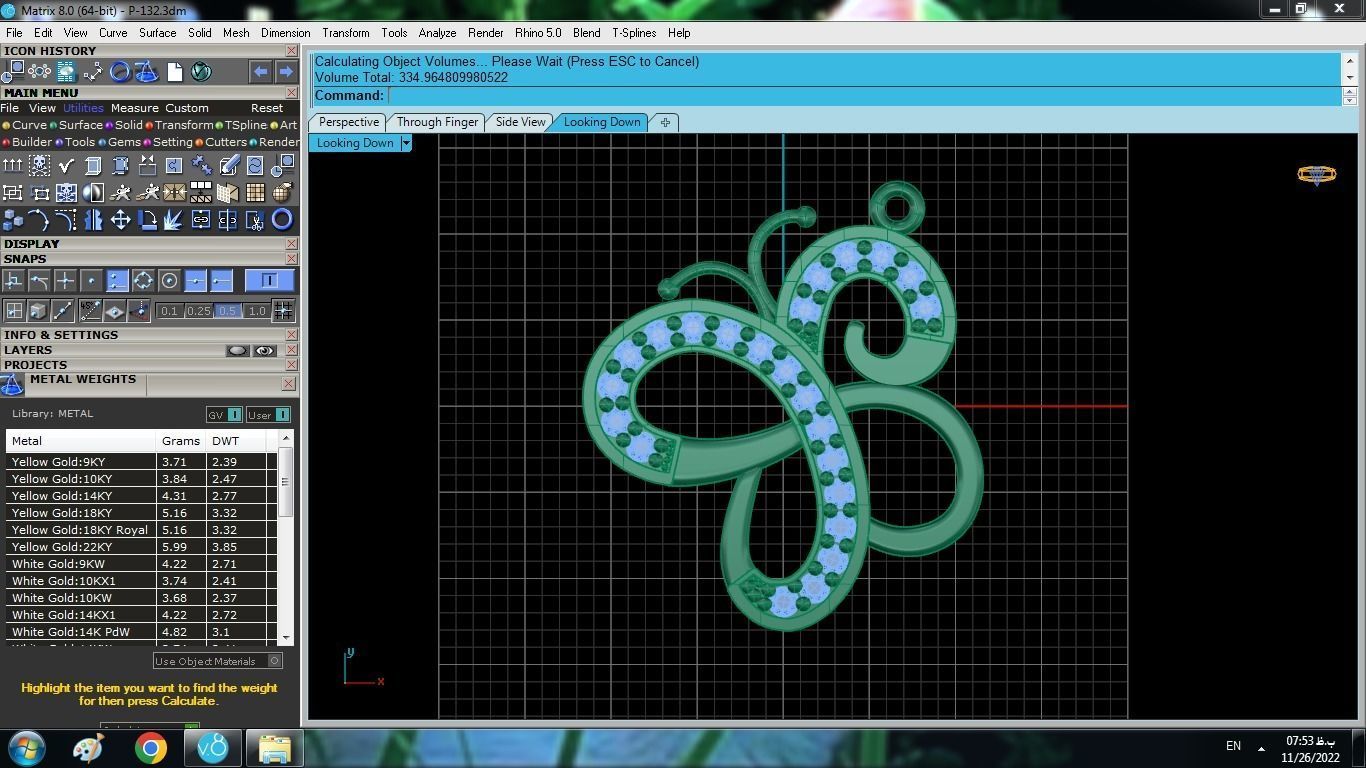Toggle the User library switch
1366x768 pixels.
[268, 414]
